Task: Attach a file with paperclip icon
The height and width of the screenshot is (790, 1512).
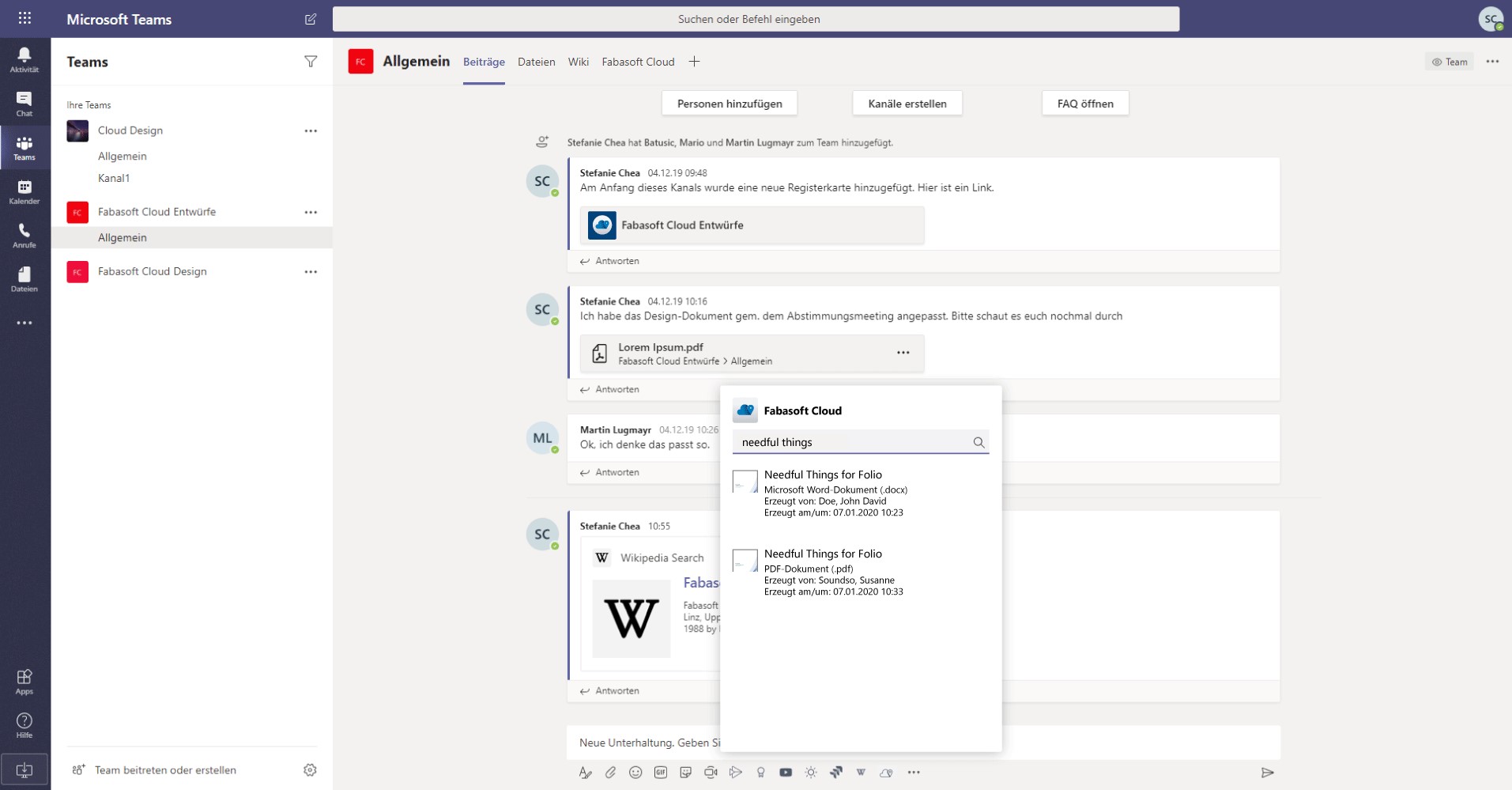Action: coord(610,773)
